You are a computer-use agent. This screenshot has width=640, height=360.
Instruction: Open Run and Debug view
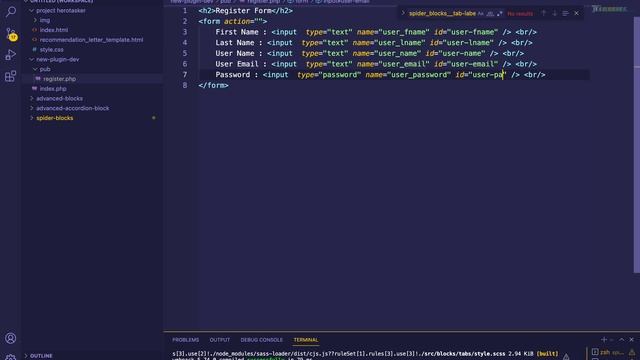tap(11, 54)
